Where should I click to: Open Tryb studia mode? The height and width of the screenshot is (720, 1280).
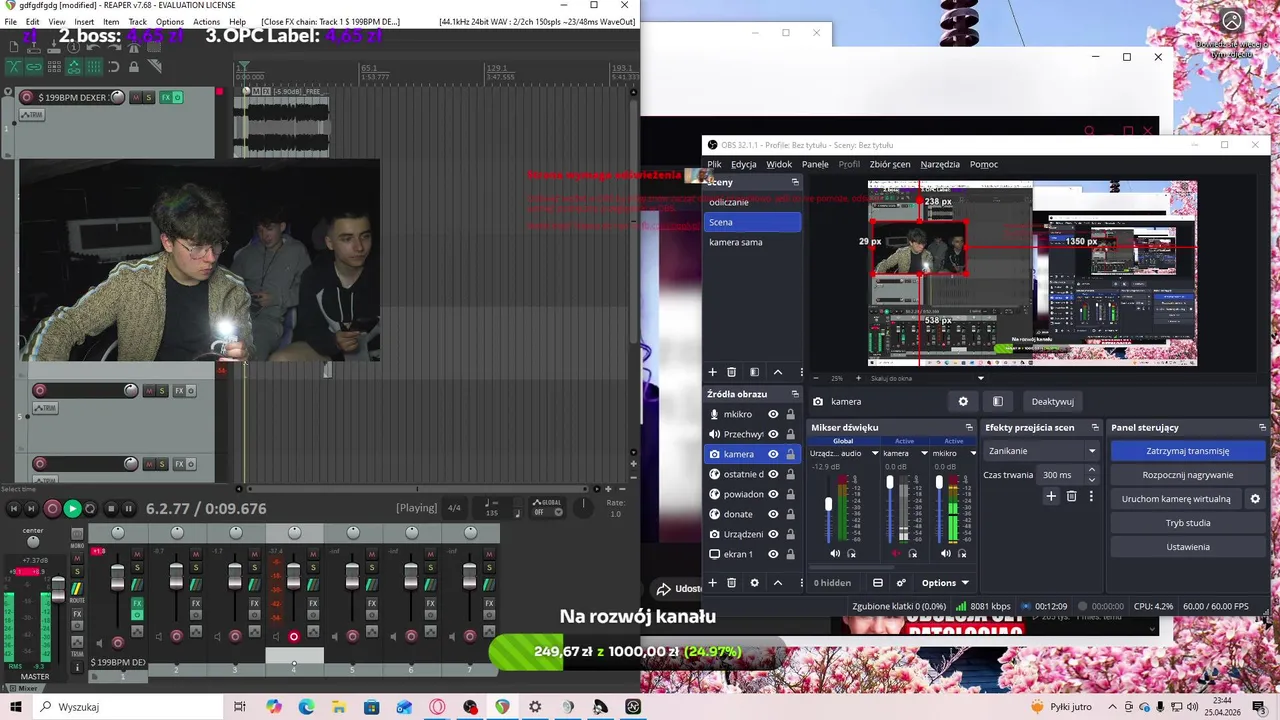[x=1188, y=523]
